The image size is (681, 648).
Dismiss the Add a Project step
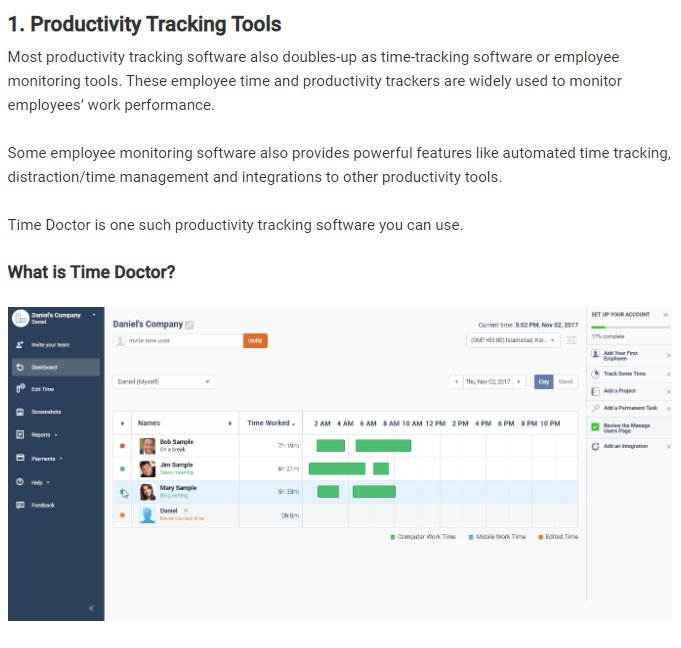[668, 391]
